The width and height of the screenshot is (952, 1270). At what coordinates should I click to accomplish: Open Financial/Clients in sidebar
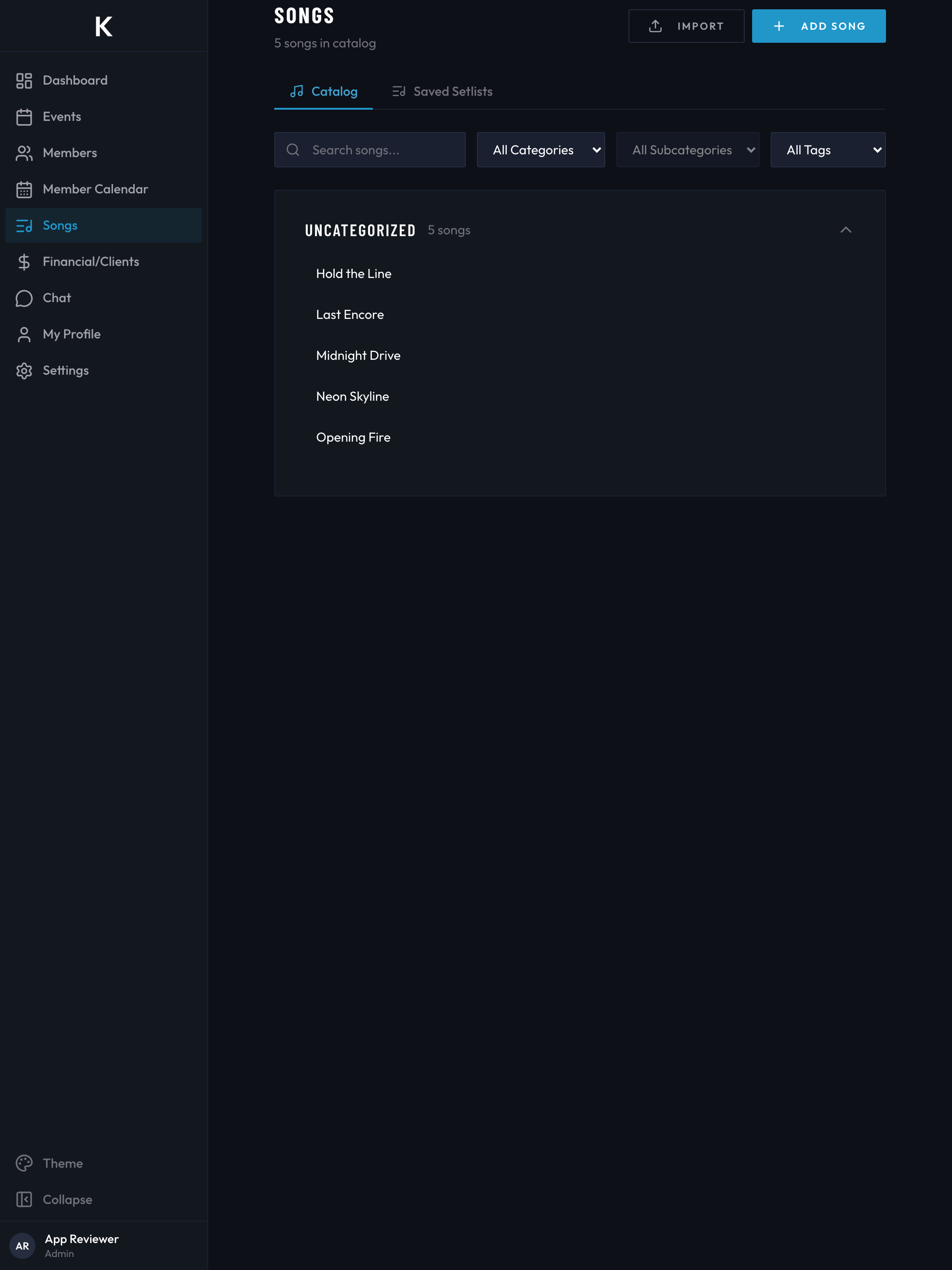tap(103, 262)
